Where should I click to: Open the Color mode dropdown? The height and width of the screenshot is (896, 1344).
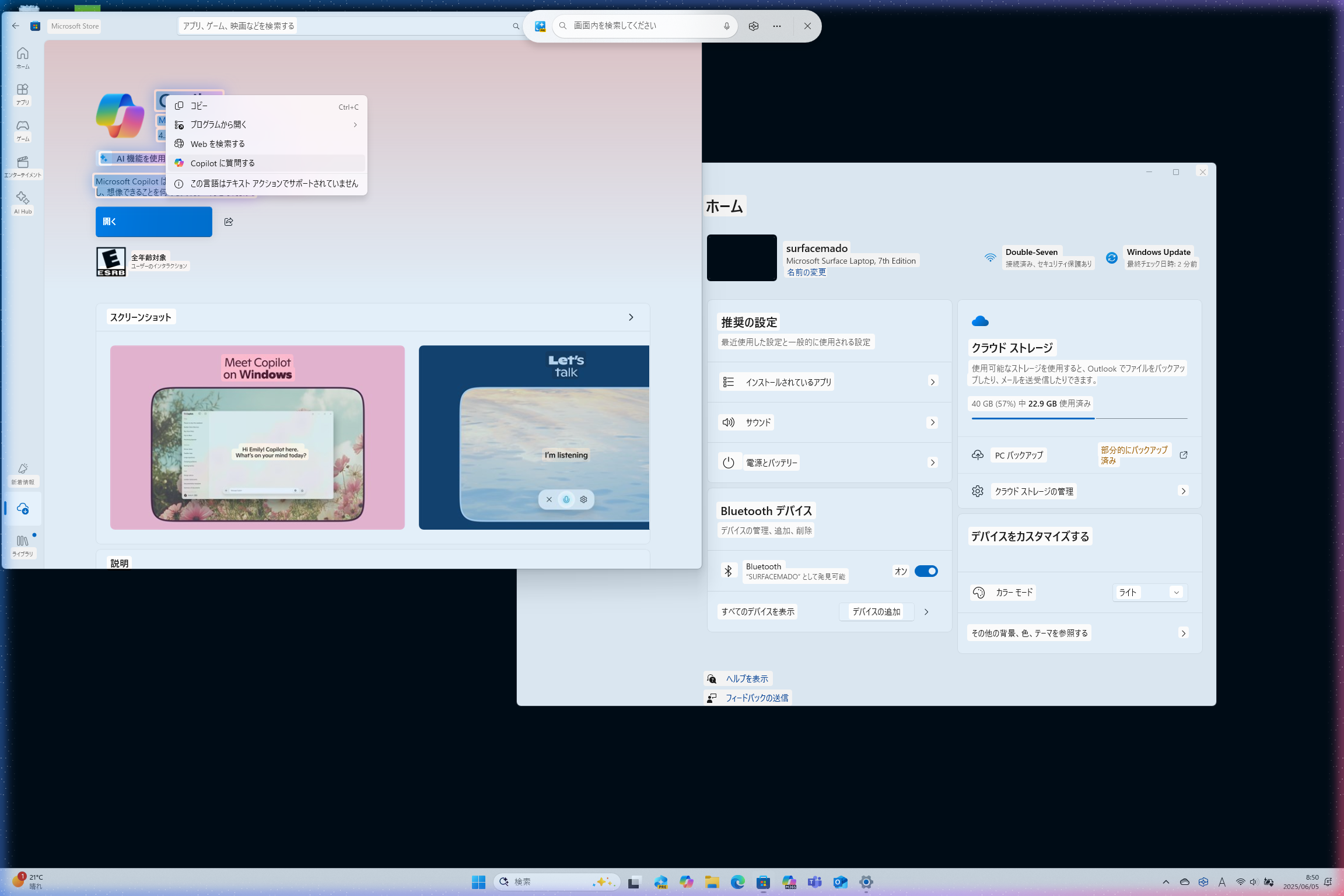(x=1150, y=593)
